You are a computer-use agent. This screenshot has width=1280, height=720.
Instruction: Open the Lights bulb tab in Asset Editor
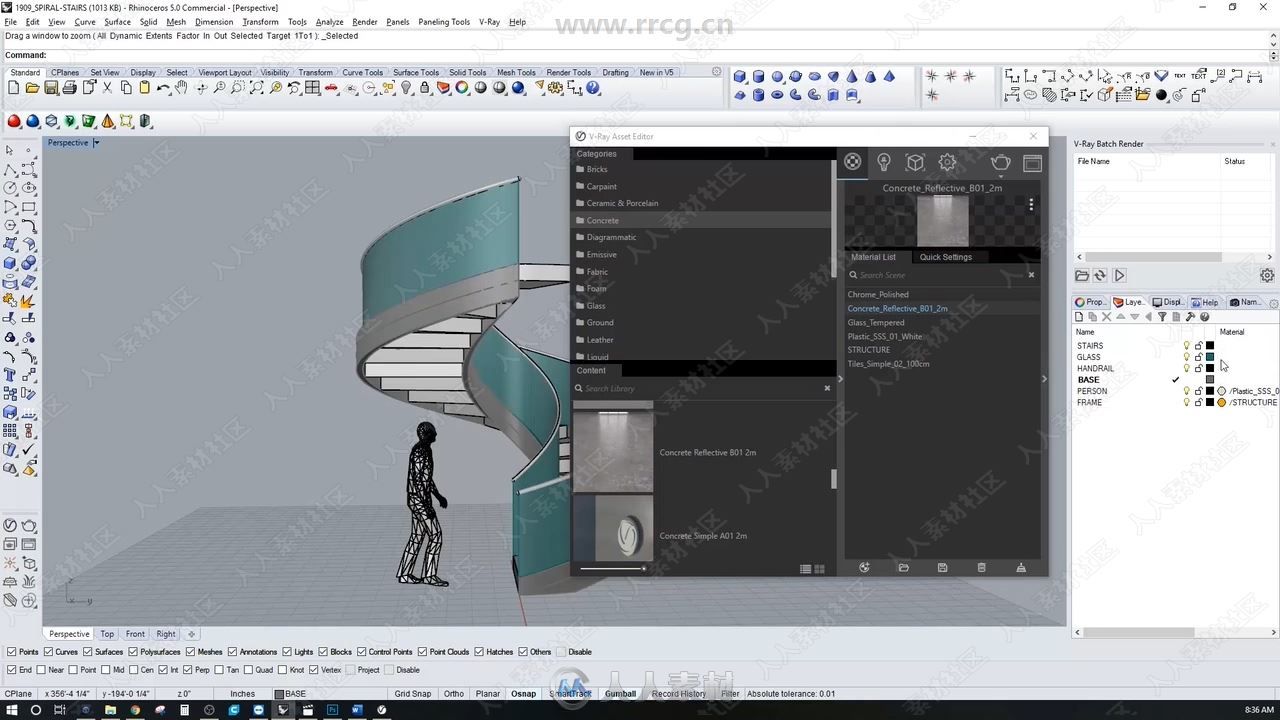884,162
